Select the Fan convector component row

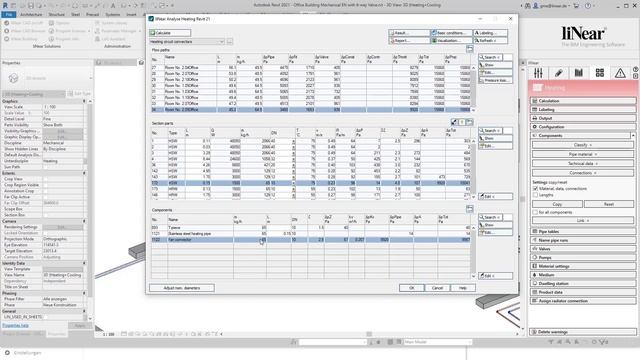point(311,240)
